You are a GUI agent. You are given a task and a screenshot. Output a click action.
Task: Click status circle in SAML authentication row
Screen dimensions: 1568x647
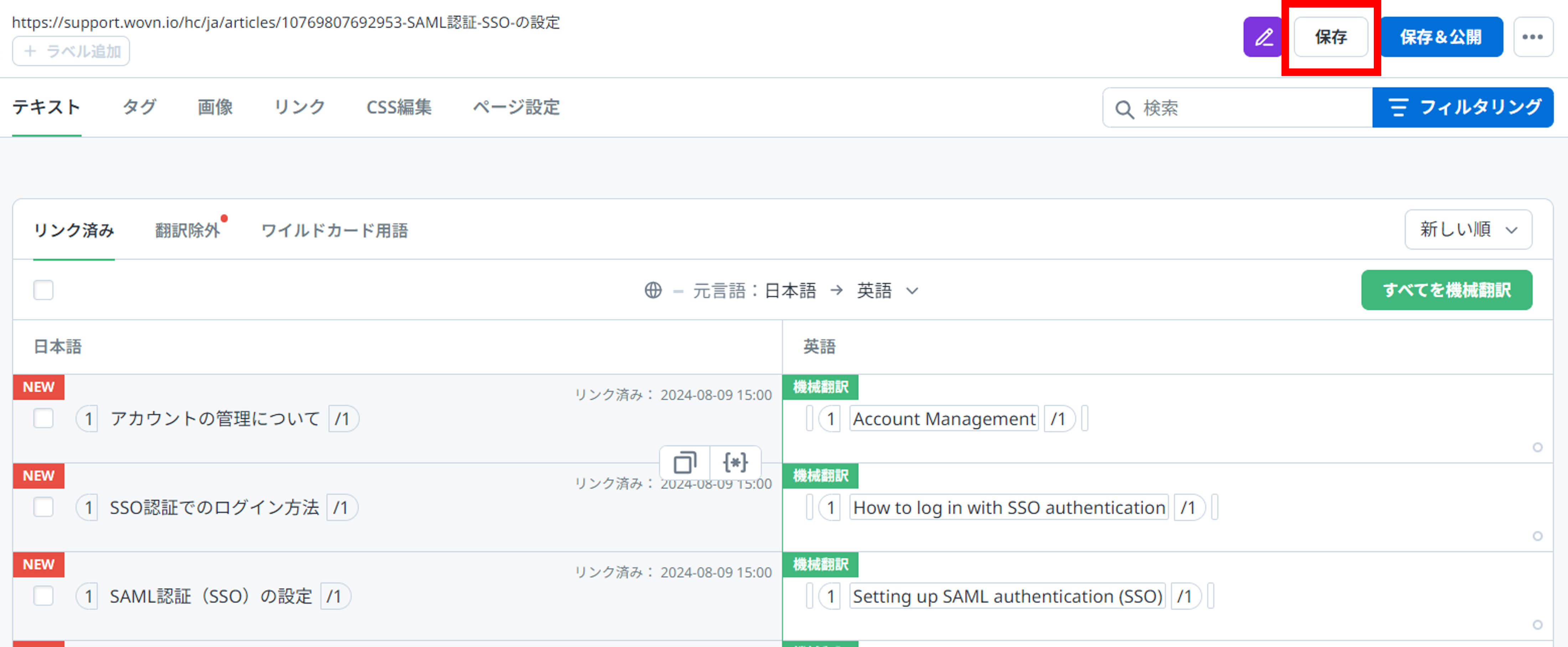click(1538, 625)
